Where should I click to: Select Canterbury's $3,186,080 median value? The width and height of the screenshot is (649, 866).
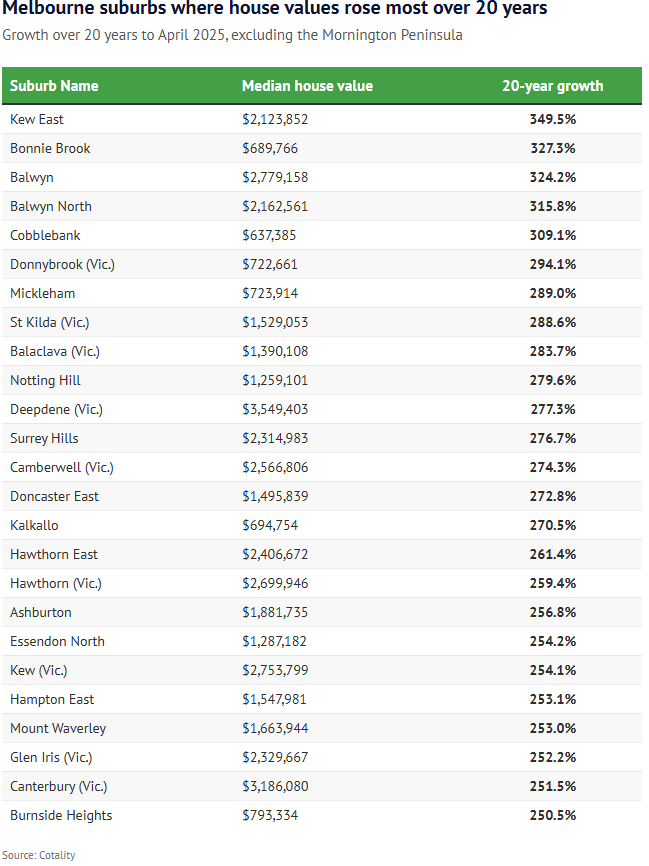click(x=275, y=786)
